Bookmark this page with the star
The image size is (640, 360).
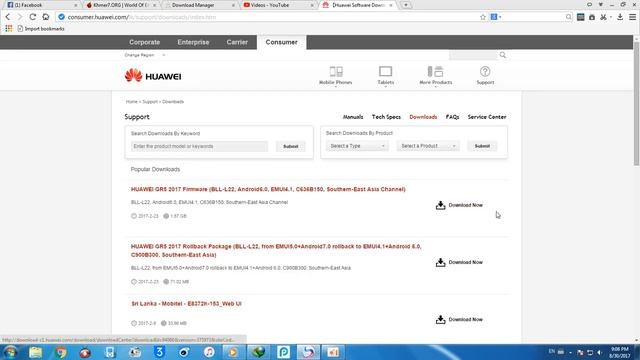tap(483, 17)
